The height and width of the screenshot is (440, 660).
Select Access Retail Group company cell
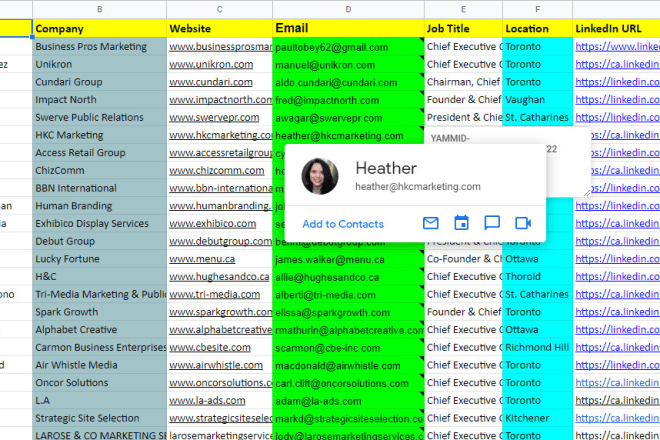(x=99, y=152)
